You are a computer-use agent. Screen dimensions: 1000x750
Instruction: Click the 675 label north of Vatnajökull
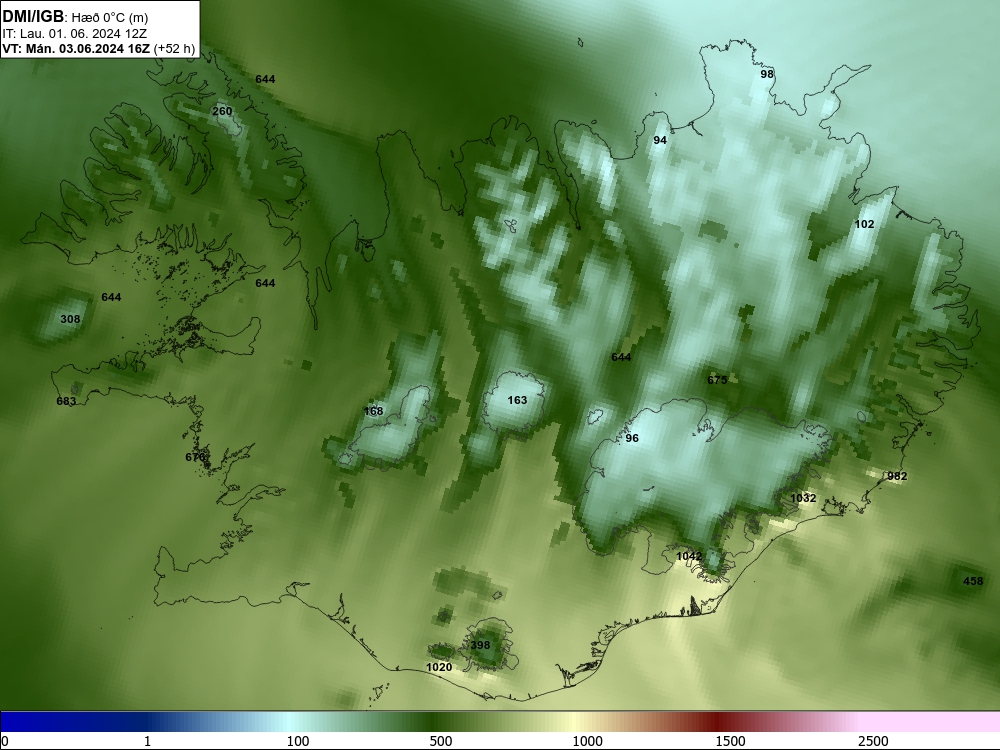click(717, 380)
